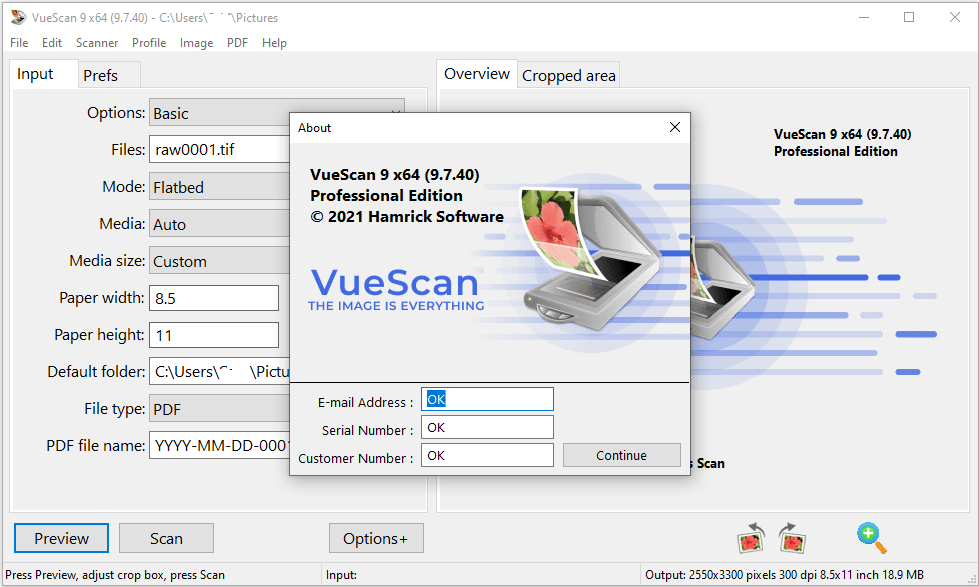Click the zoom in magnifier icon
Viewport: 979px width, 587px height.
[x=872, y=538]
